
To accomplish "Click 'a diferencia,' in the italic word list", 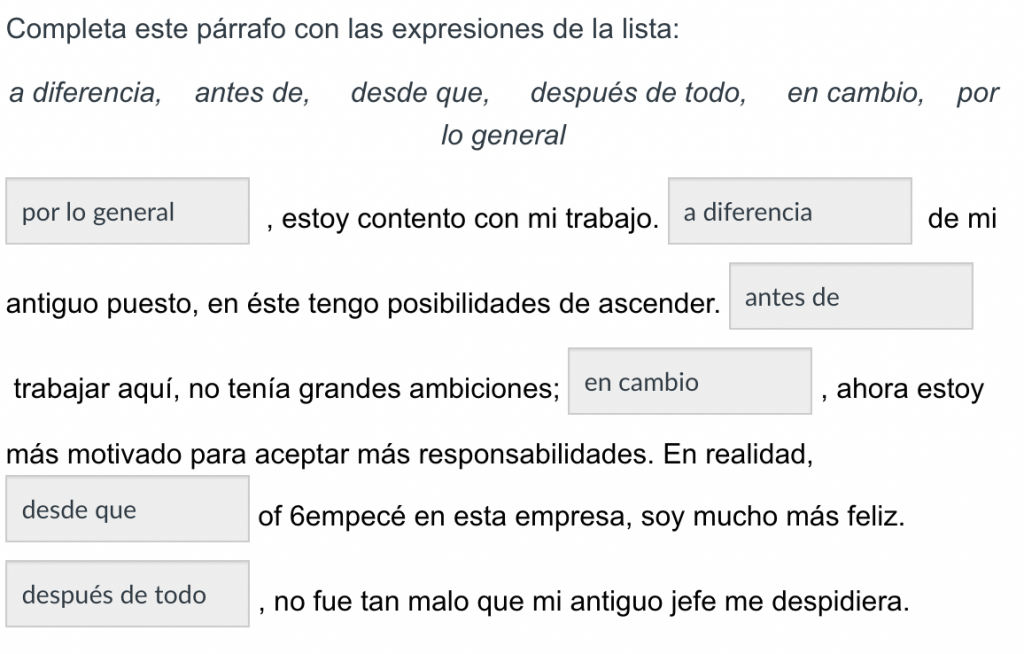I will click(x=85, y=93).
